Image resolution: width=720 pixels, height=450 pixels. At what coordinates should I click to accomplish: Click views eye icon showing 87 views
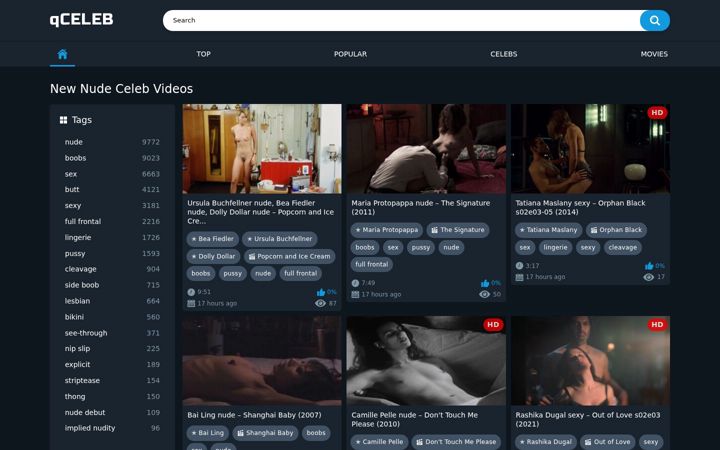[321, 303]
